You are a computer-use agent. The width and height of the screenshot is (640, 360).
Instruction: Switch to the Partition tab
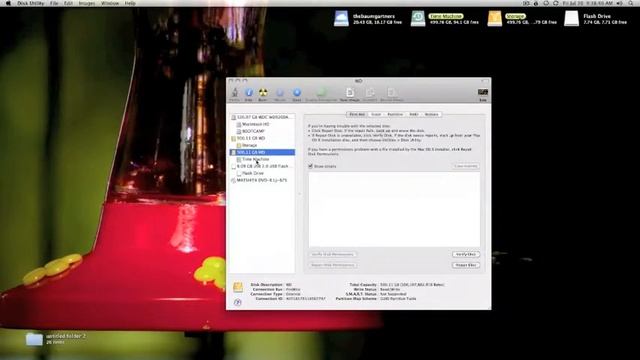(x=395, y=114)
